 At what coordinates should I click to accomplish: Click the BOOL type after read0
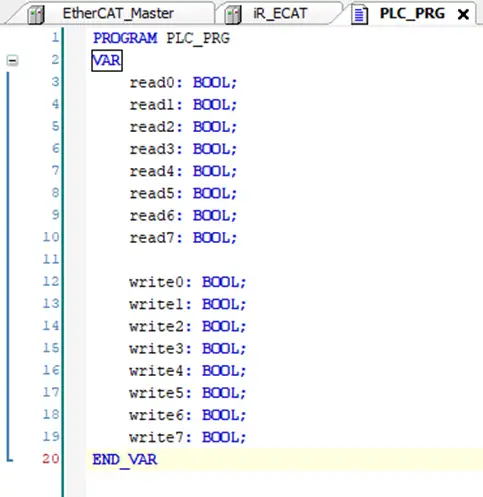[x=212, y=83]
